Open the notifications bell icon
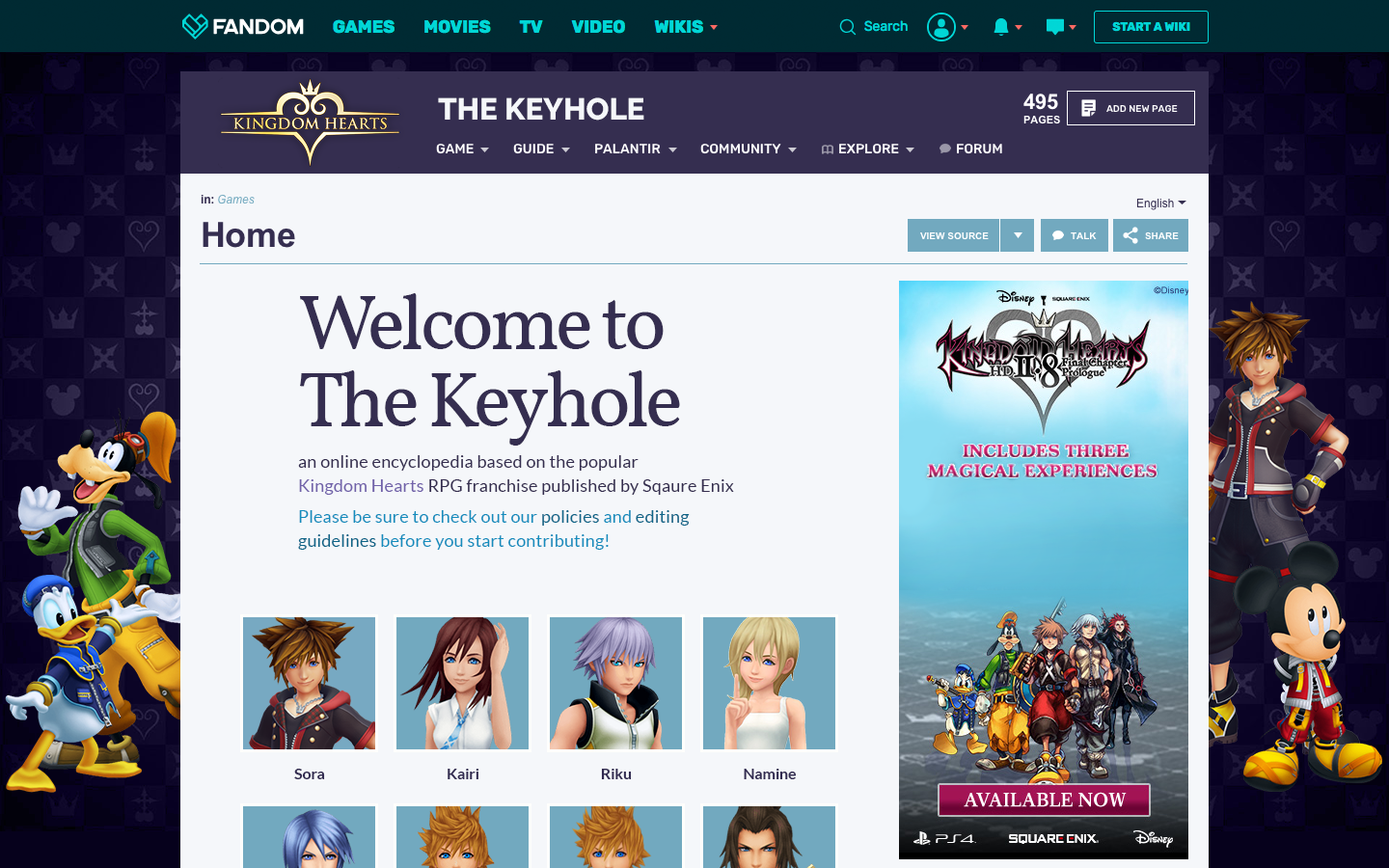Image resolution: width=1389 pixels, height=868 pixels. click(1001, 27)
